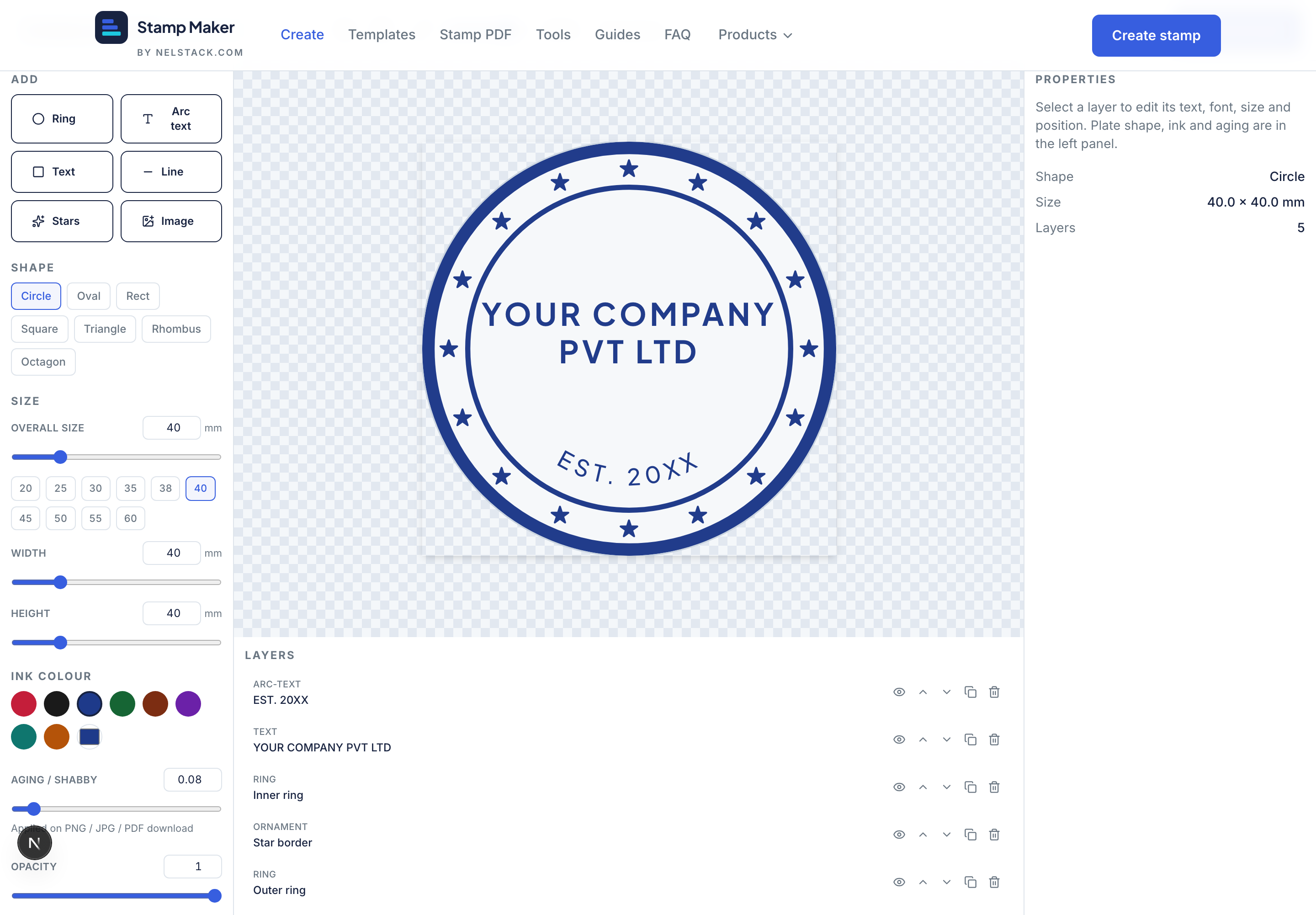Move EST. 20XX layer down
Screen dimensions: 1316x915
[x=946, y=692]
